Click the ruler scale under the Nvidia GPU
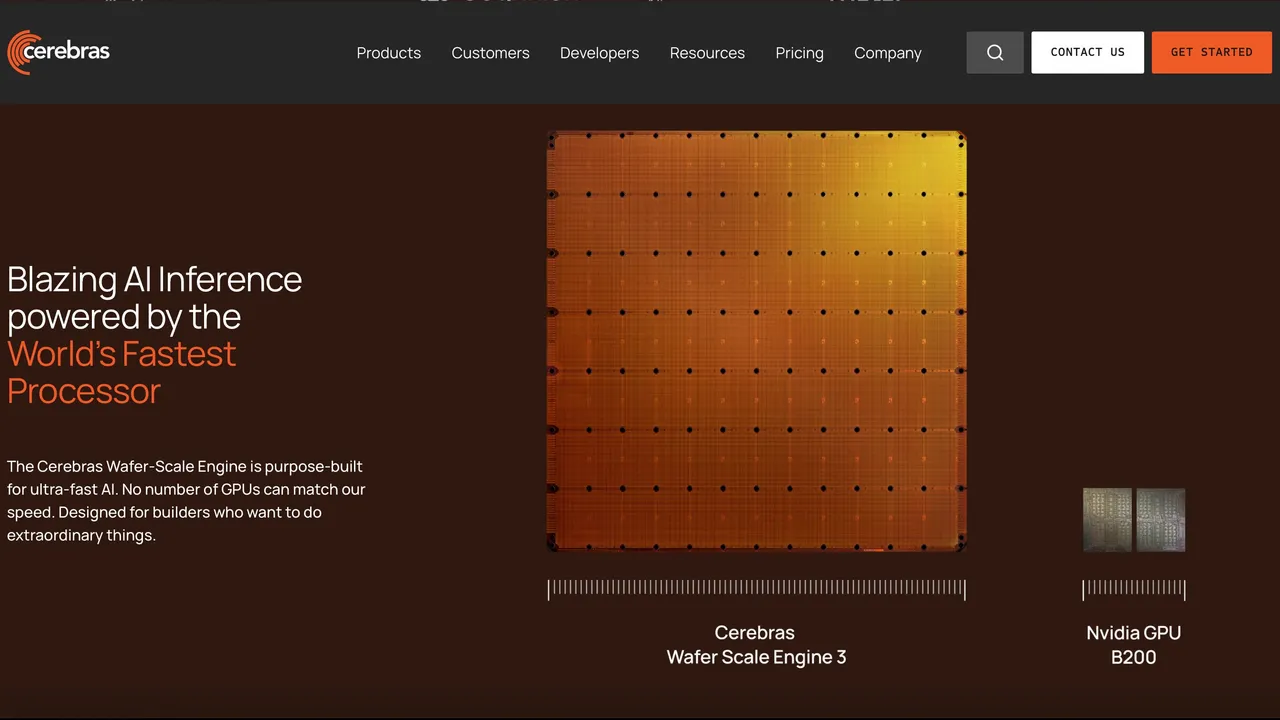1280x720 pixels. tap(1134, 589)
